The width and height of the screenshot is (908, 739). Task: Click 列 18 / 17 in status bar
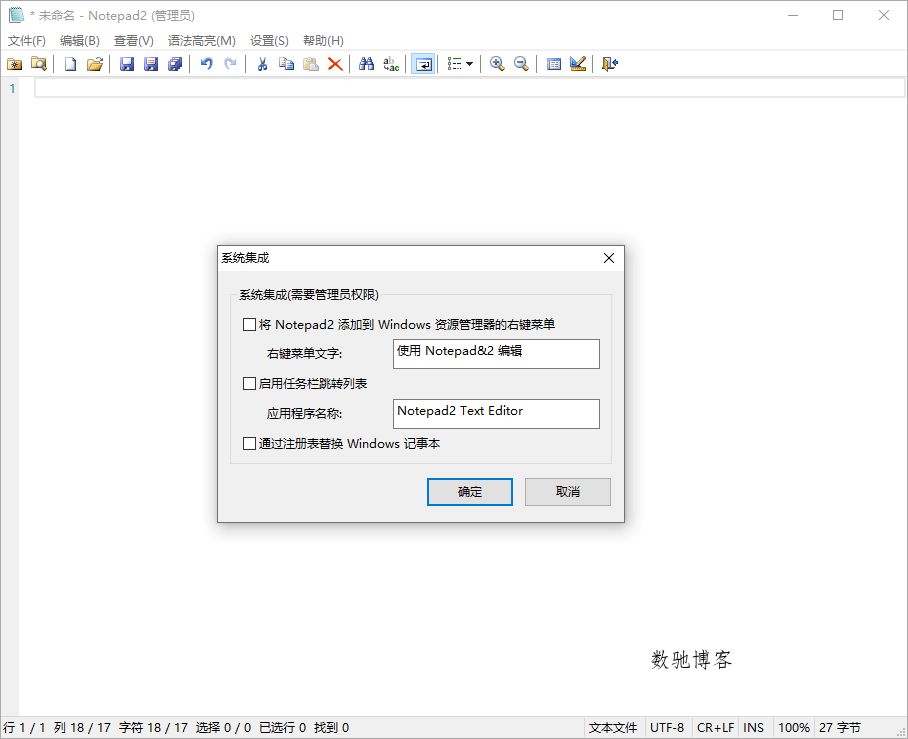tap(82, 728)
